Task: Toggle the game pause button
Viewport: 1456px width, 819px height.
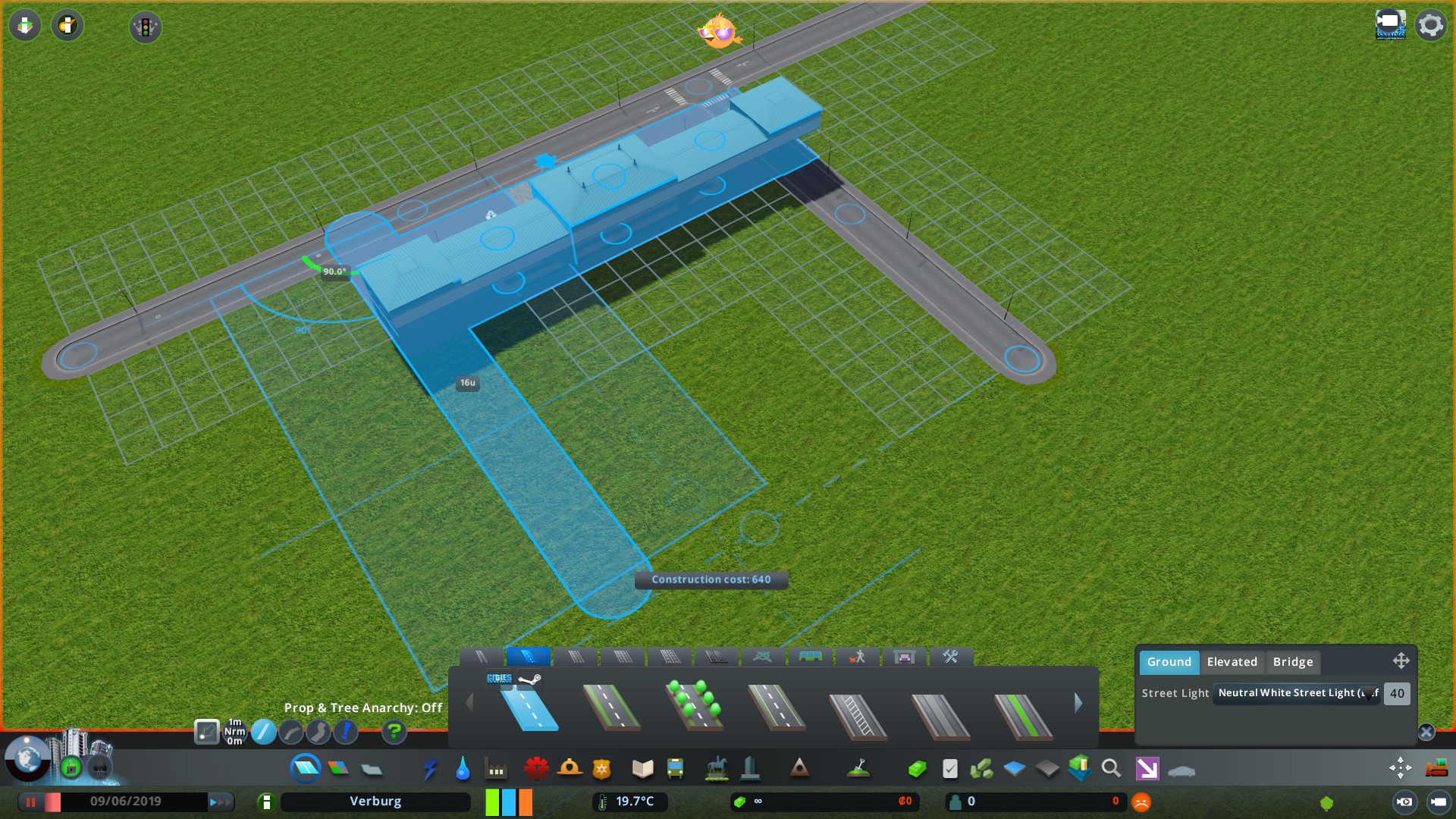Action: [31, 802]
